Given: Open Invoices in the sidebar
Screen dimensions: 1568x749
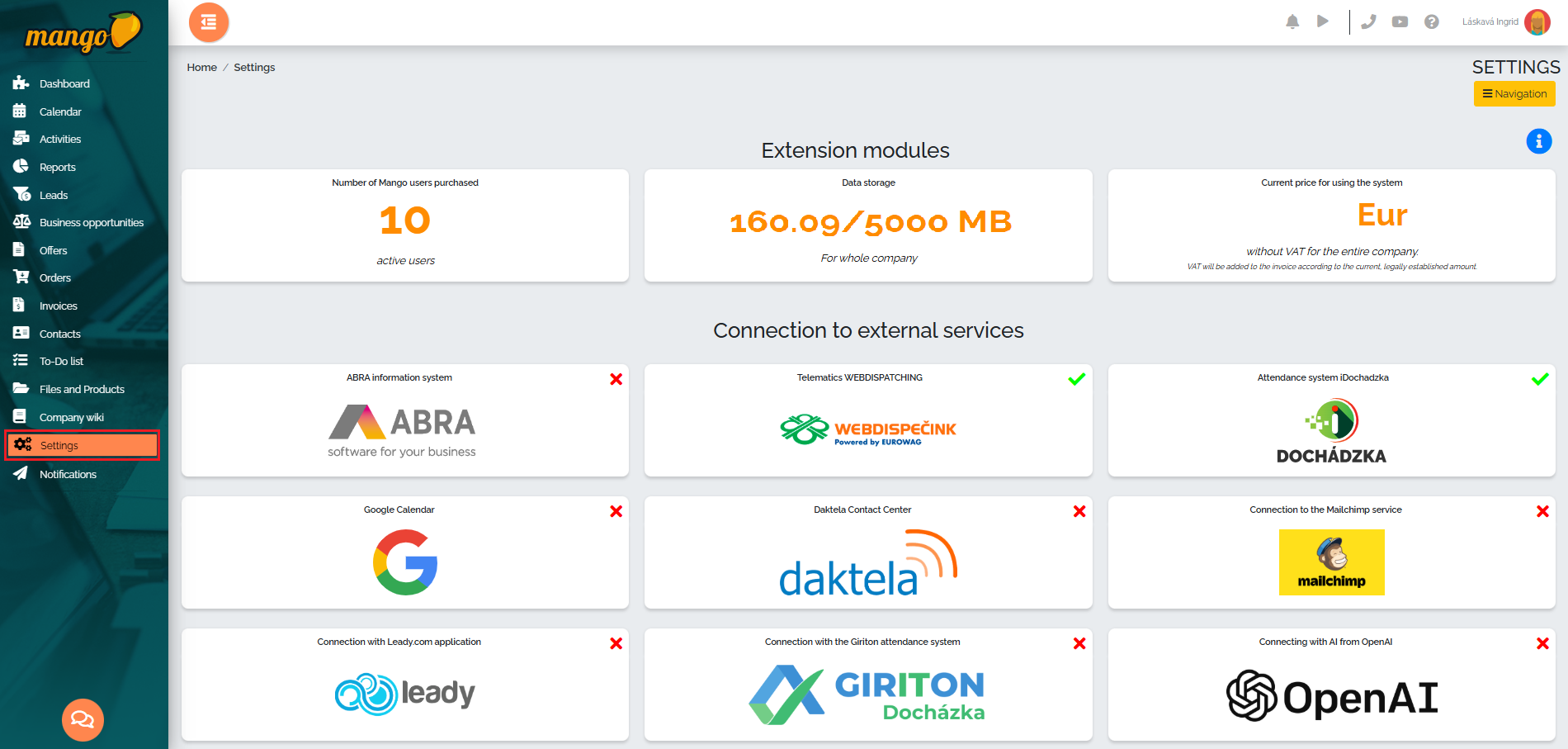Looking at the screenshot, I should point(59,306).
